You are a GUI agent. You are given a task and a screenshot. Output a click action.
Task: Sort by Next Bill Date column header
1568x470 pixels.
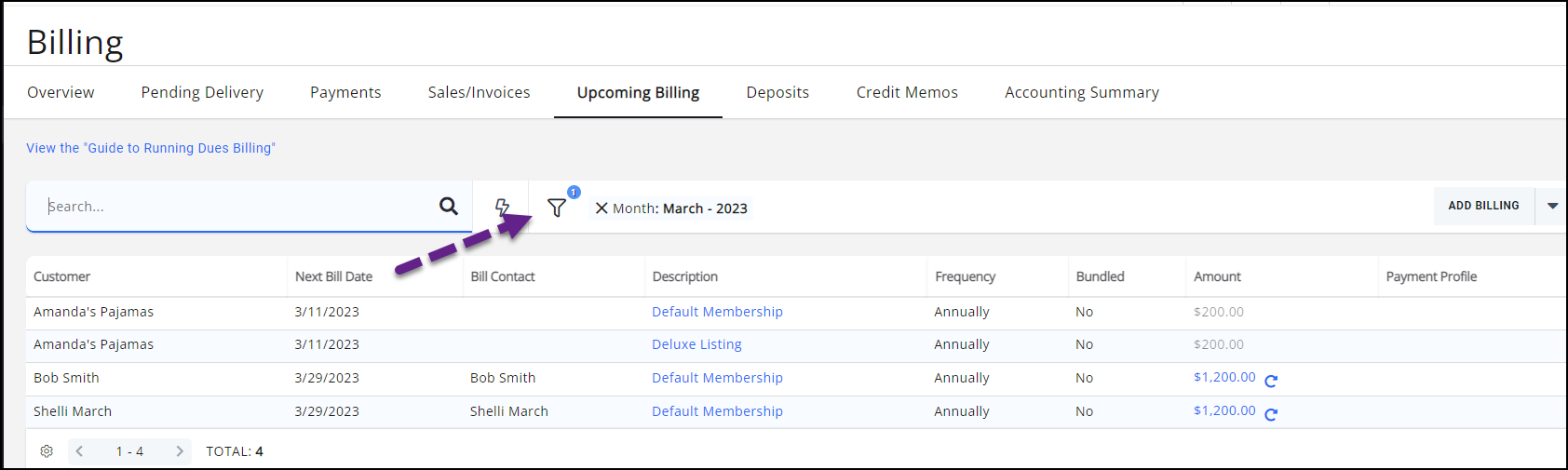[x=333, y=276]
